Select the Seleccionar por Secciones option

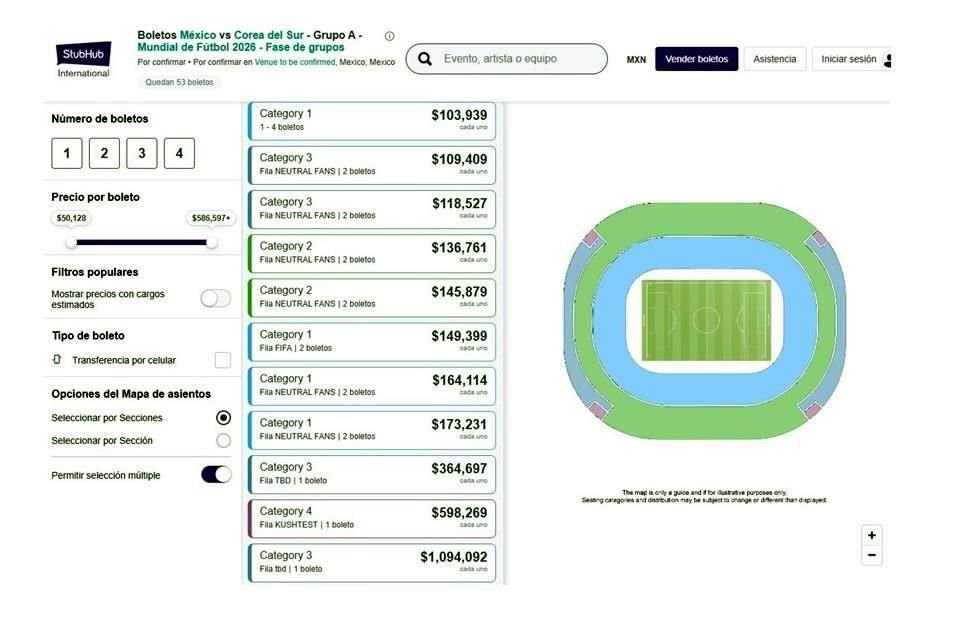click(x=223, y=418)
